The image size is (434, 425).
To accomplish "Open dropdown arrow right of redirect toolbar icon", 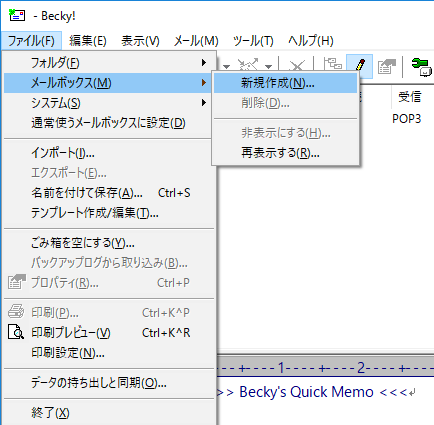I will pyautogui.click(x=269, y=67).
